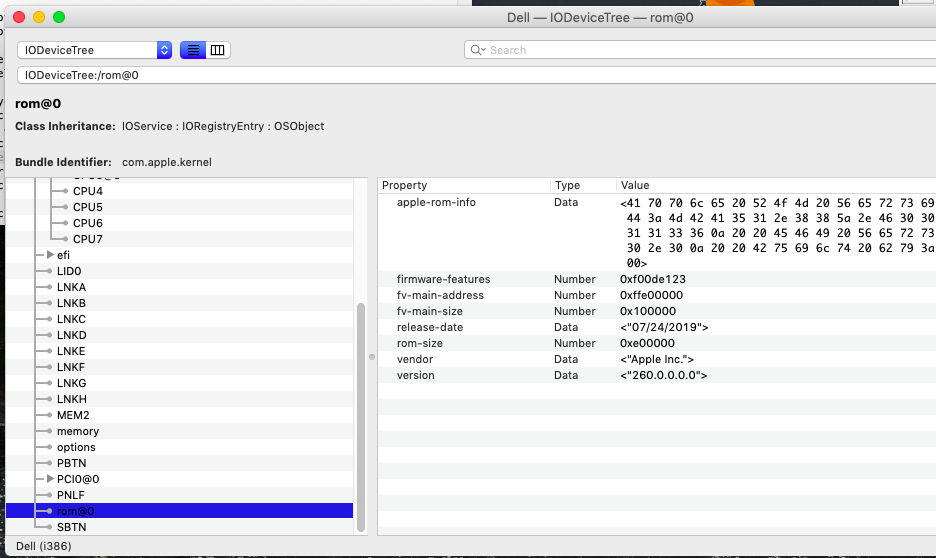Select LNKE in the device tree
Viewport: 936px width, 558px height.
tap(71, 351)
